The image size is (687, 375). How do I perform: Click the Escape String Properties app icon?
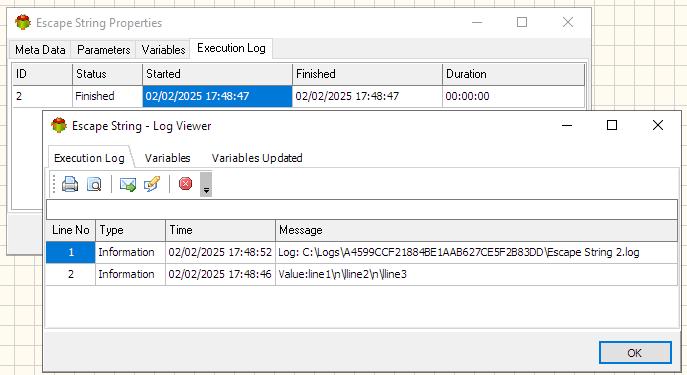click(23, 22)
